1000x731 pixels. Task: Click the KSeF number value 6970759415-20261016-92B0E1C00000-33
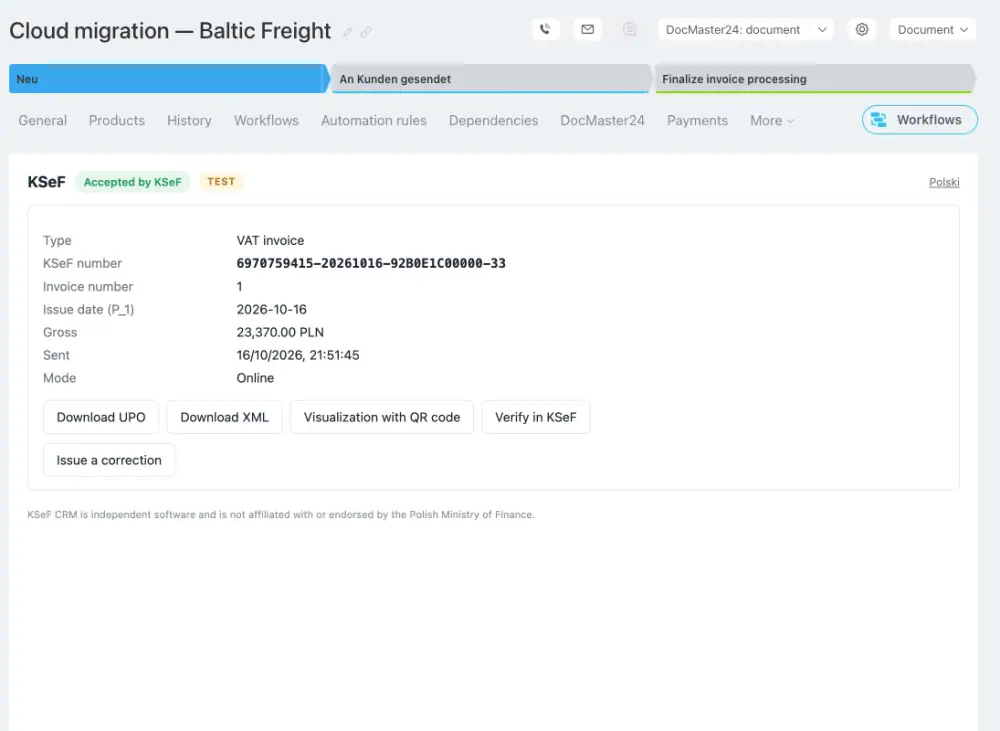(371, 263)
